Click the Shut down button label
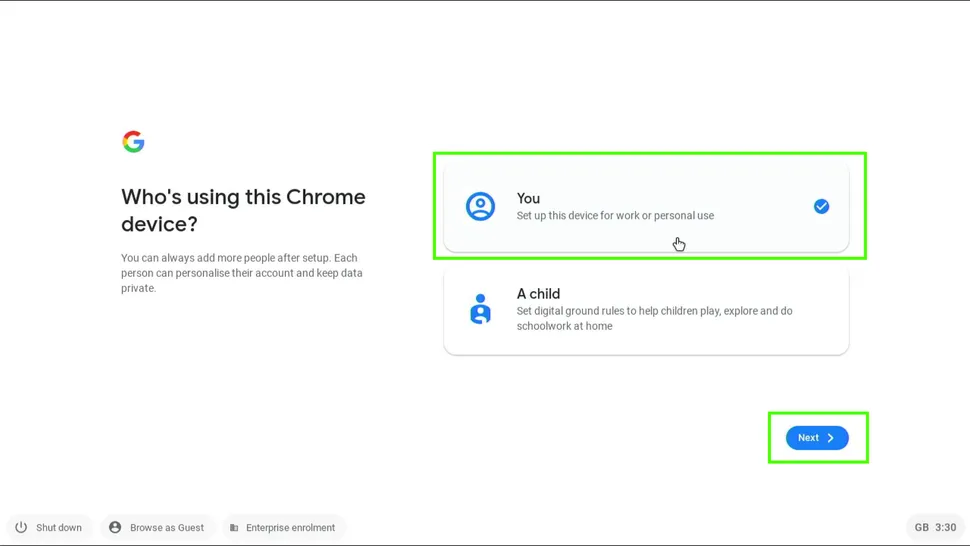 click(x=59, y=527)
